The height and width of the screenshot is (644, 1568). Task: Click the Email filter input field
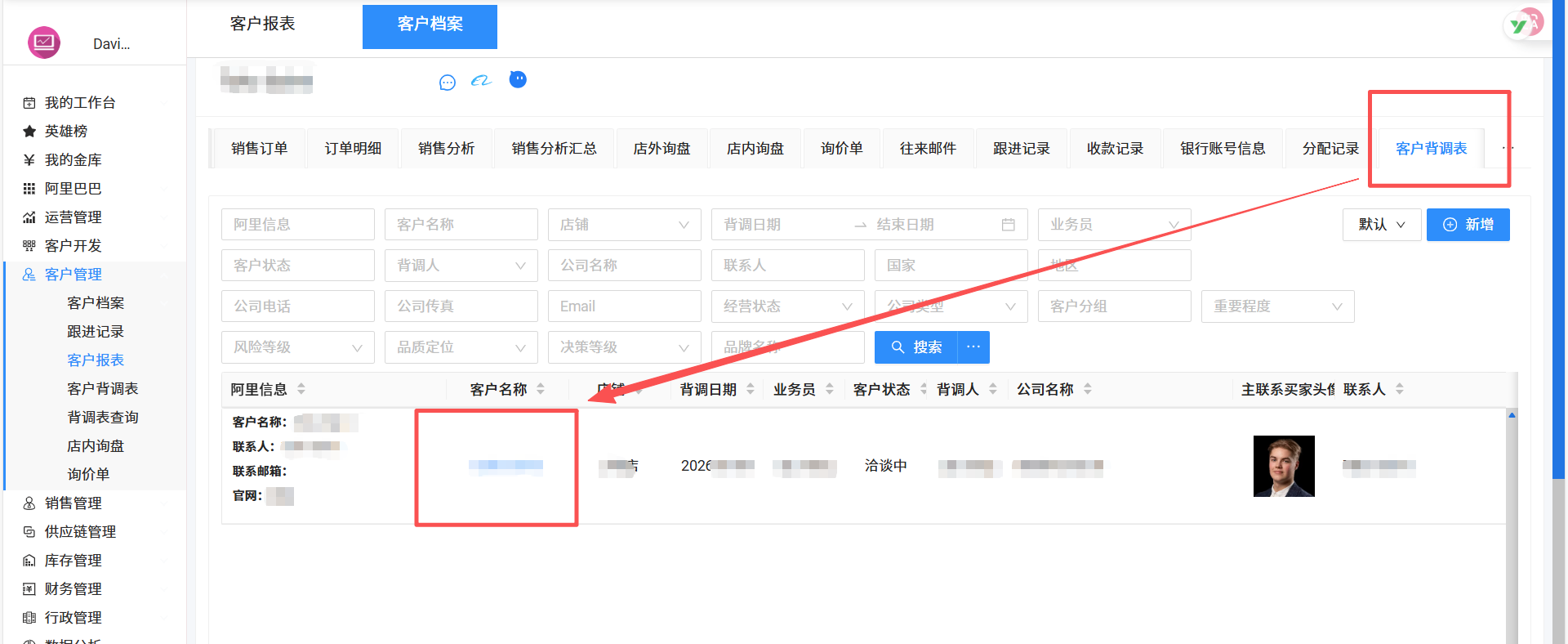[625, 306]
